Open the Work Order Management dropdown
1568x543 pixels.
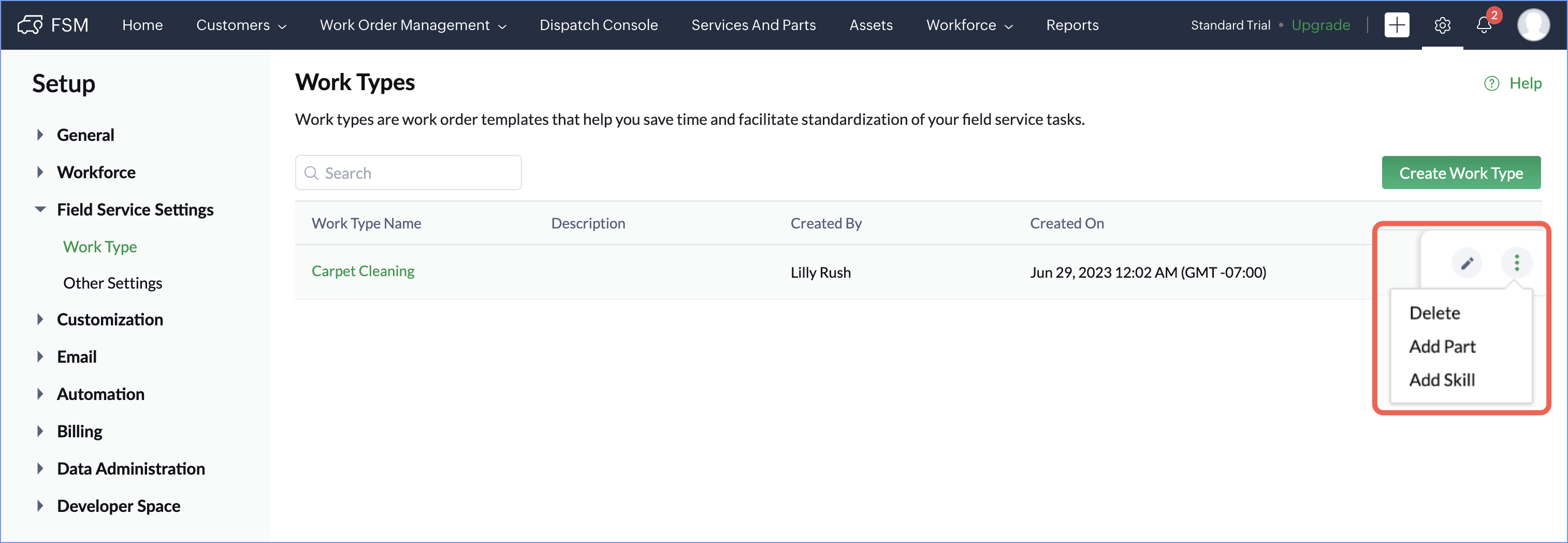tap(413, 25)
